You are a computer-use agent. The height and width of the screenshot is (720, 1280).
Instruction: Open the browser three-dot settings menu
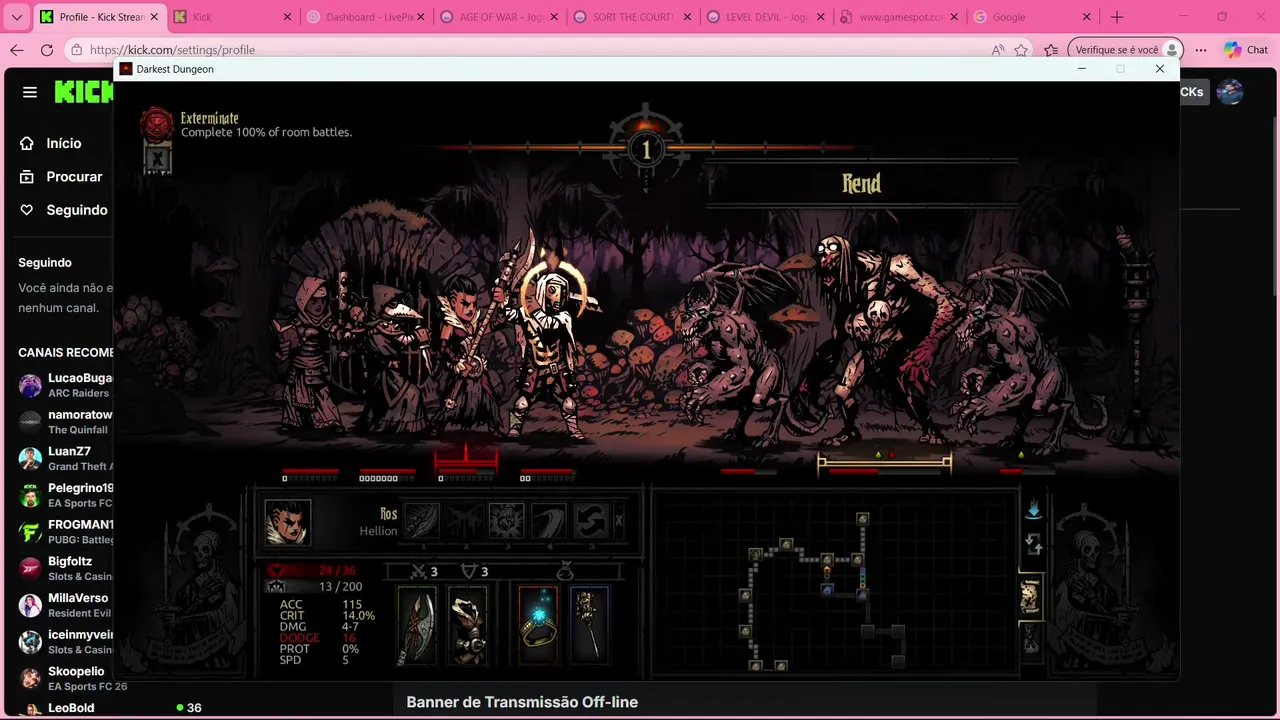[1201, 50]
